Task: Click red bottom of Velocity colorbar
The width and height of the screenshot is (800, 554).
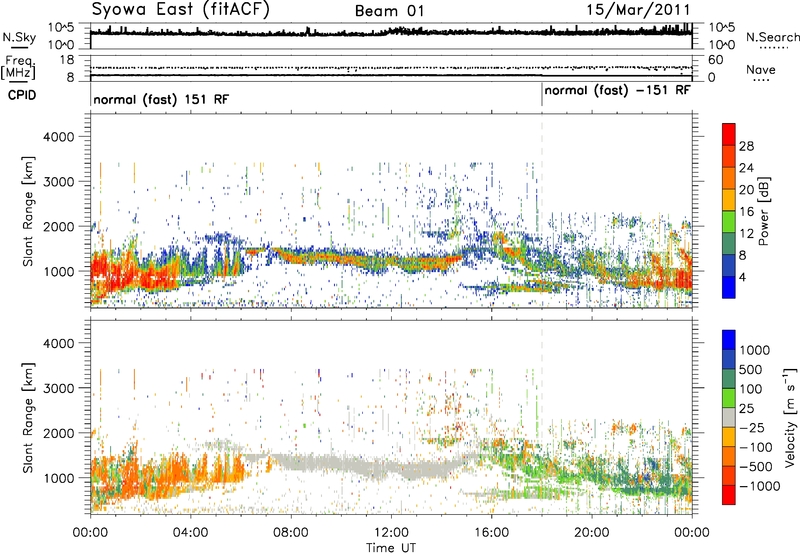Action: [x=729, y=495]
